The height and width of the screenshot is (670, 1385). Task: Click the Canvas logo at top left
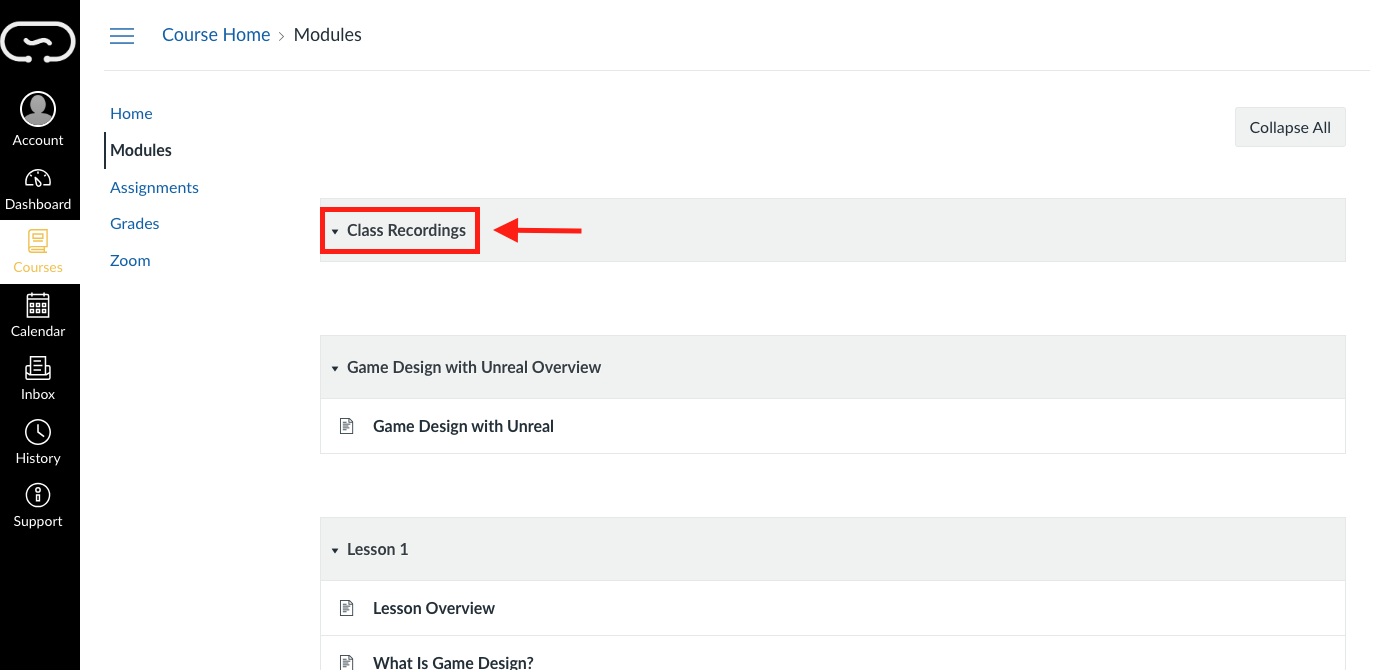[38, 42]
